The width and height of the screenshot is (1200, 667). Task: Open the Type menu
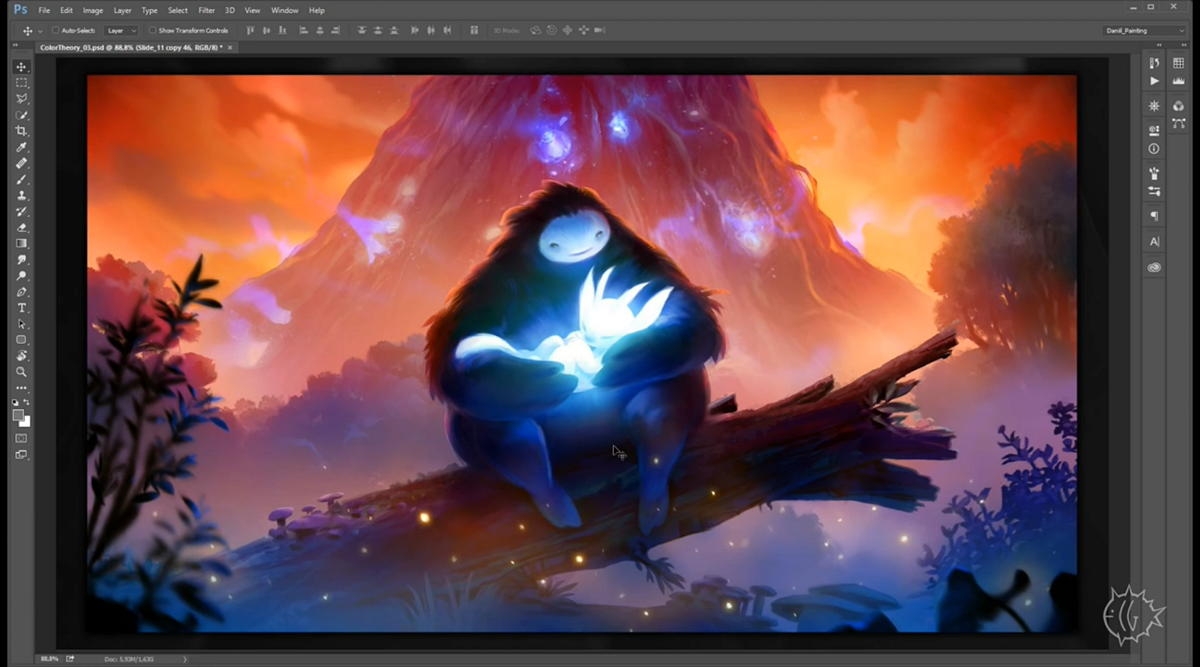pyautogui.click(x=149, y=10)
